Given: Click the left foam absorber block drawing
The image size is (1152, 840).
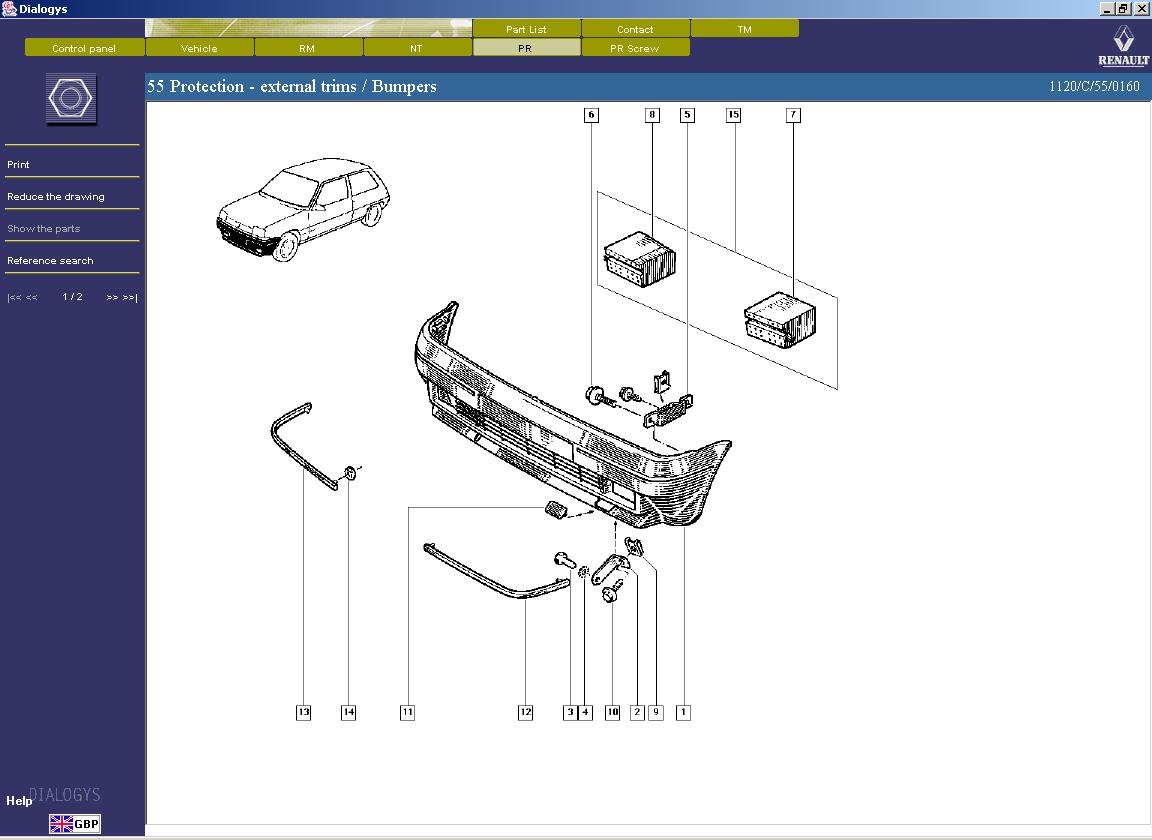Looking at the screenshot, I should (x=640, y=260).
